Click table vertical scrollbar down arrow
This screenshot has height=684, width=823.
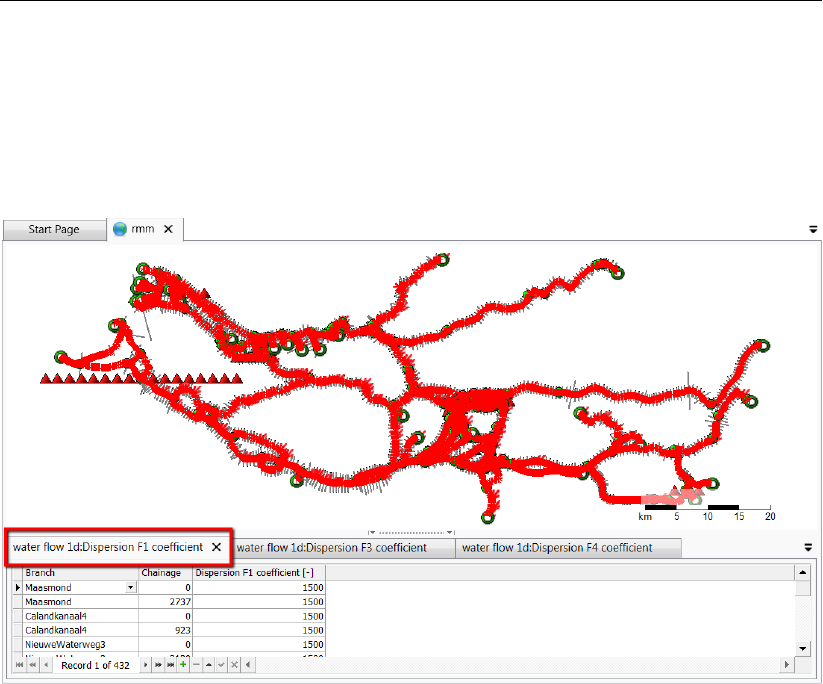803,648
